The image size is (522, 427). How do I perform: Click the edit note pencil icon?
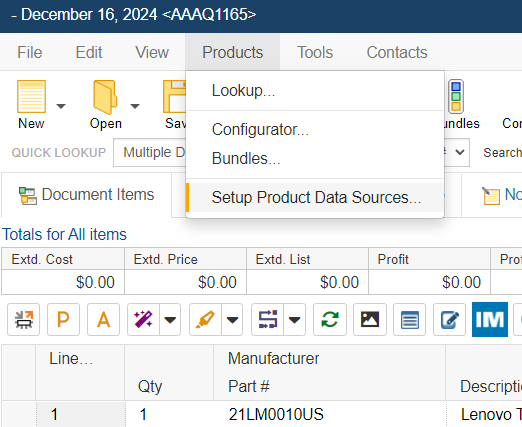(x=450, y=319)
